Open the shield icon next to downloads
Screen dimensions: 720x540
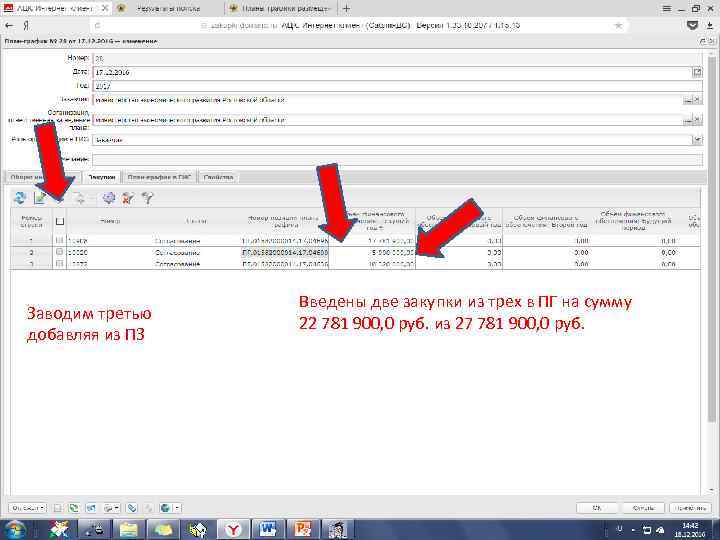[x=692, y=26]
